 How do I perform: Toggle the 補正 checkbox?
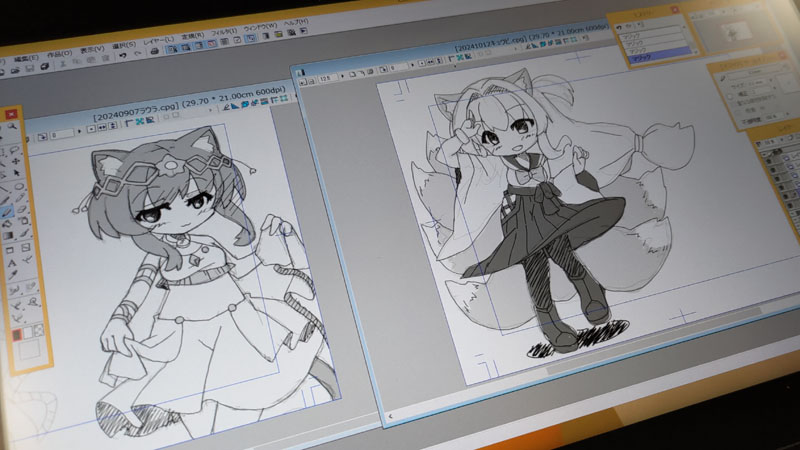(x=730, y=97)
